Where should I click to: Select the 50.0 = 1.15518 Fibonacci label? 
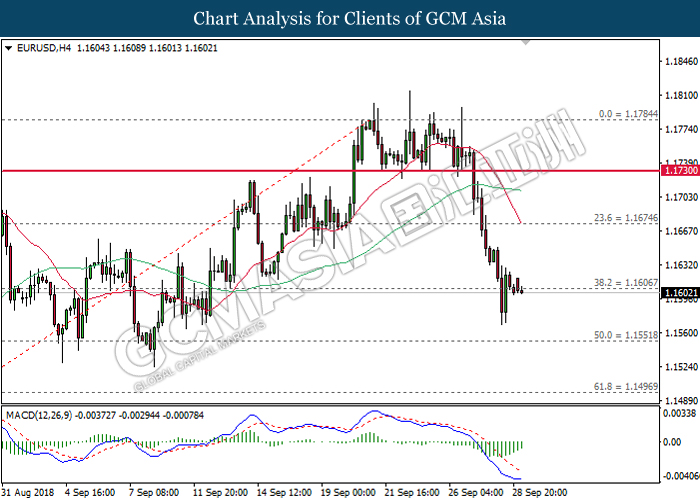tap(625, 335)
